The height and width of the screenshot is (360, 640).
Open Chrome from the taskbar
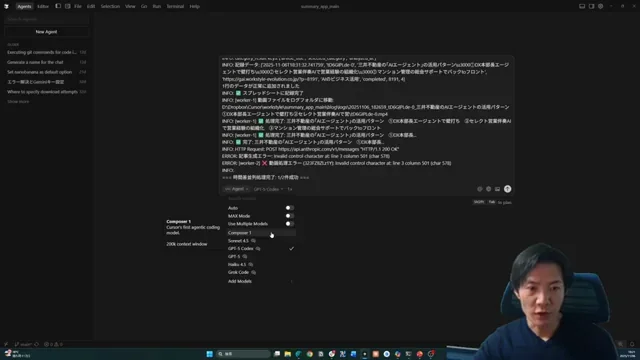click(x=310, y=354)
